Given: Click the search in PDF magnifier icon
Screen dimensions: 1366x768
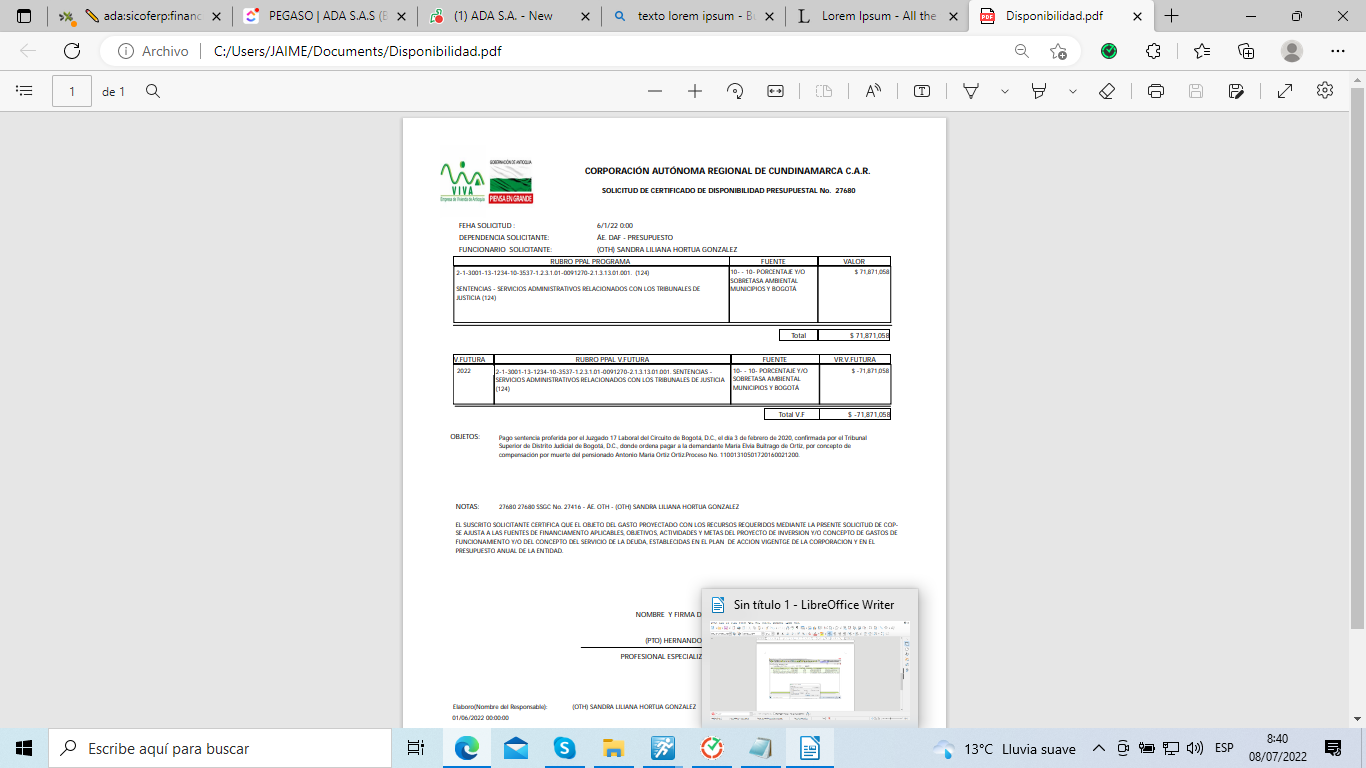Looking at the screenshot, I should click(x=153, y=91).
